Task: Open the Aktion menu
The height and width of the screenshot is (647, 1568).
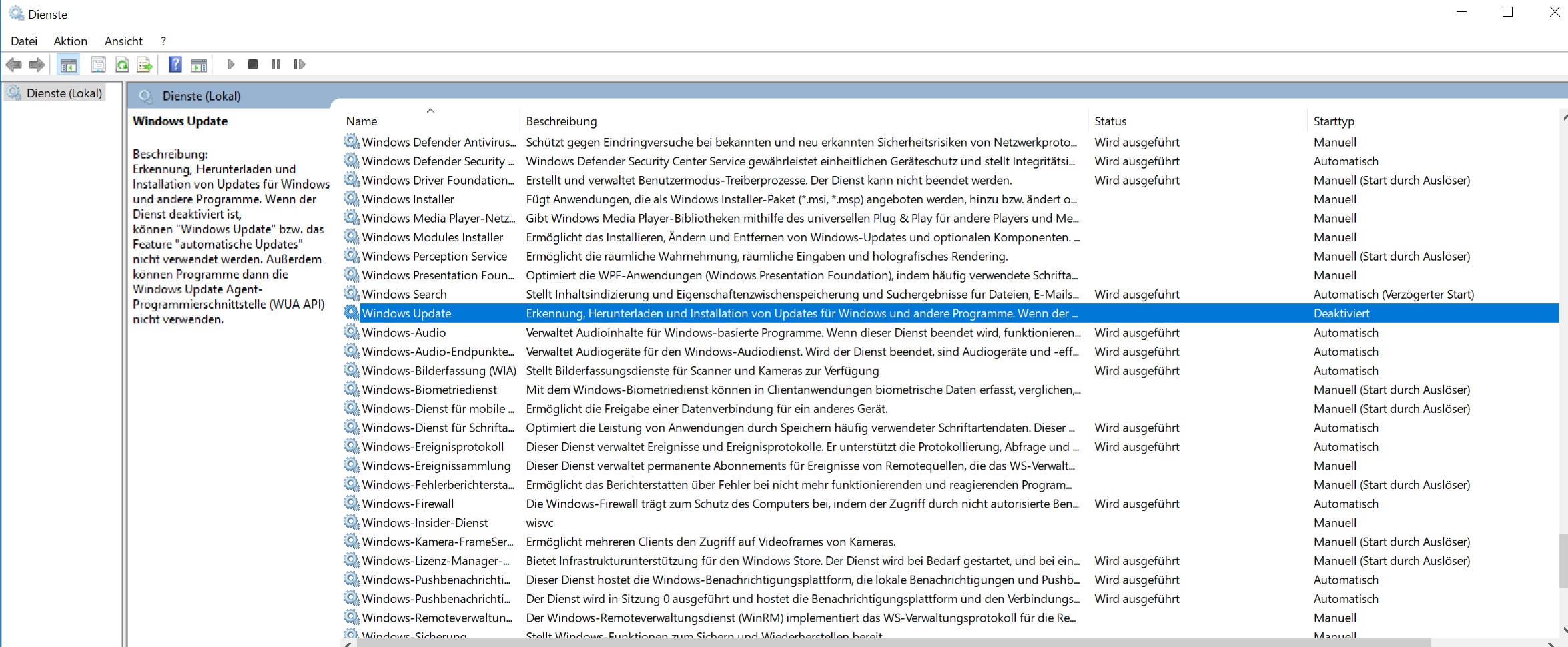Action: click(70, 41)
